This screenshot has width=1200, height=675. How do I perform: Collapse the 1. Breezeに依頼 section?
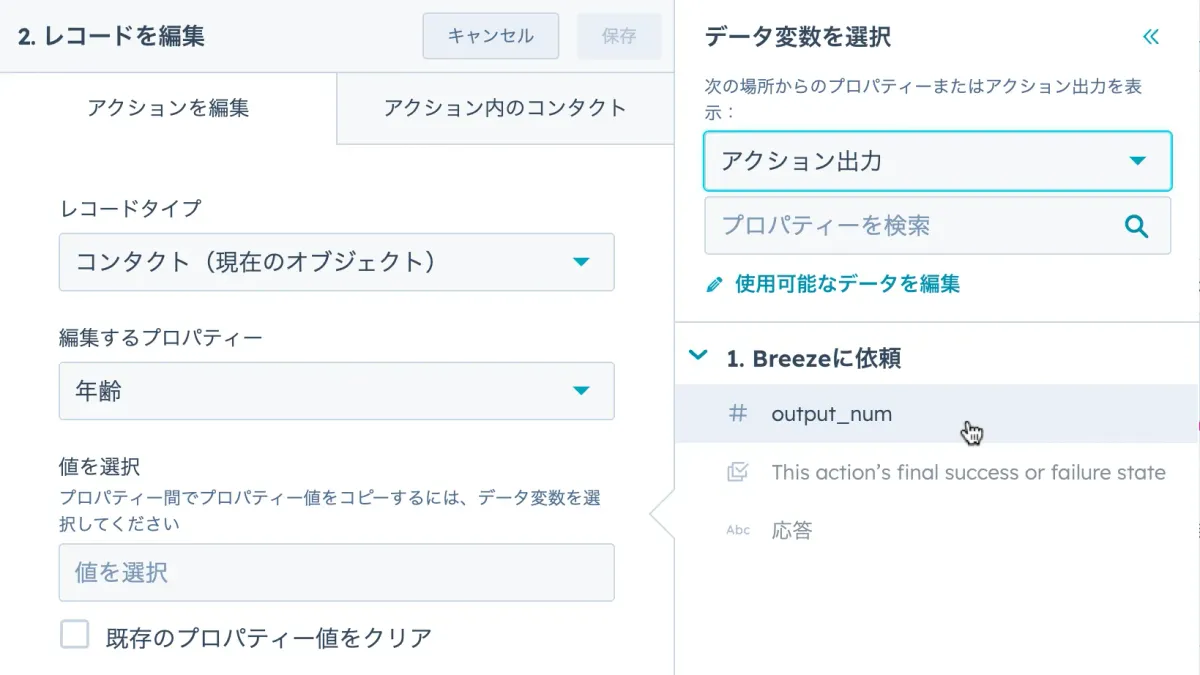(x=697, y=357)
